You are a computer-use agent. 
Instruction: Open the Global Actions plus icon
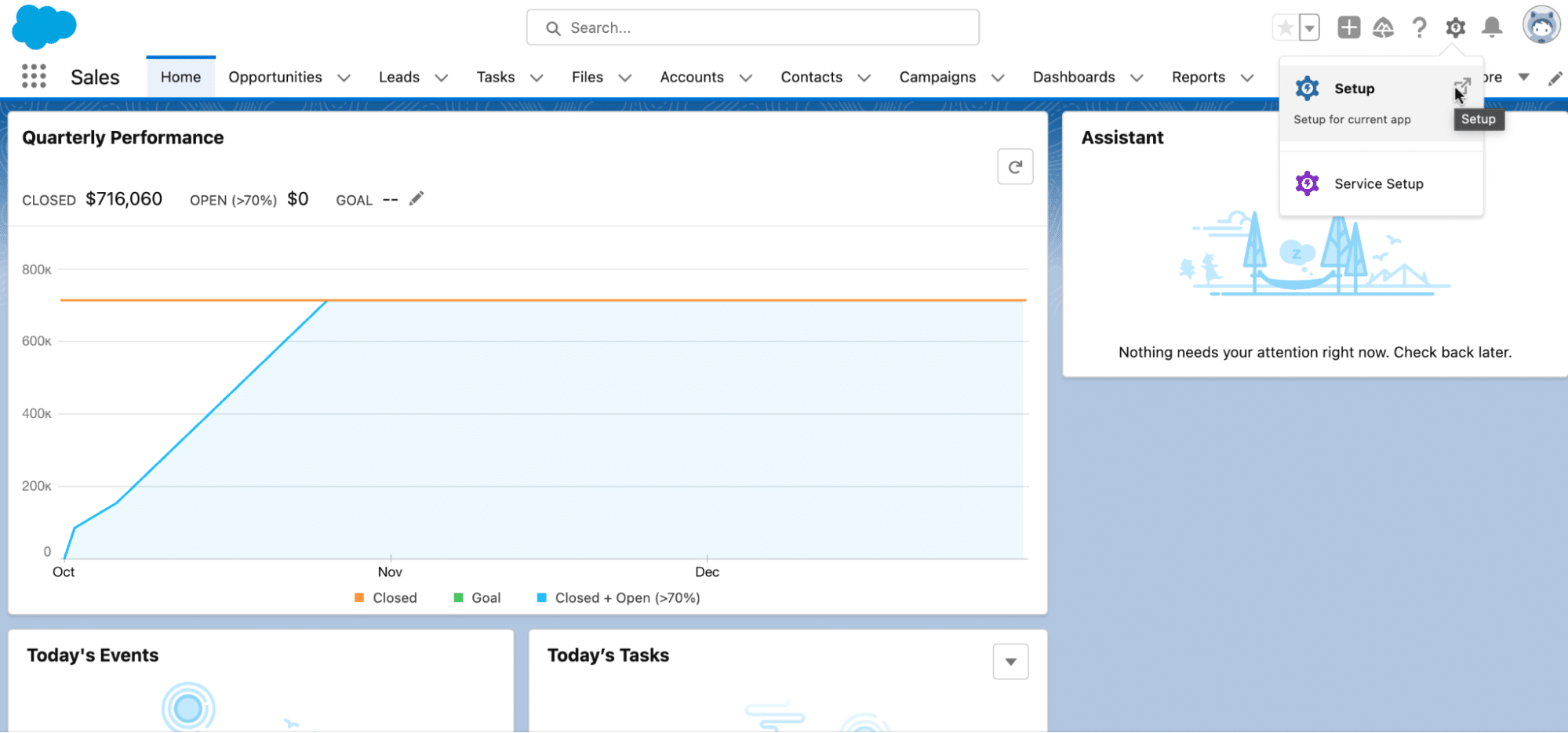point(1348,27)
